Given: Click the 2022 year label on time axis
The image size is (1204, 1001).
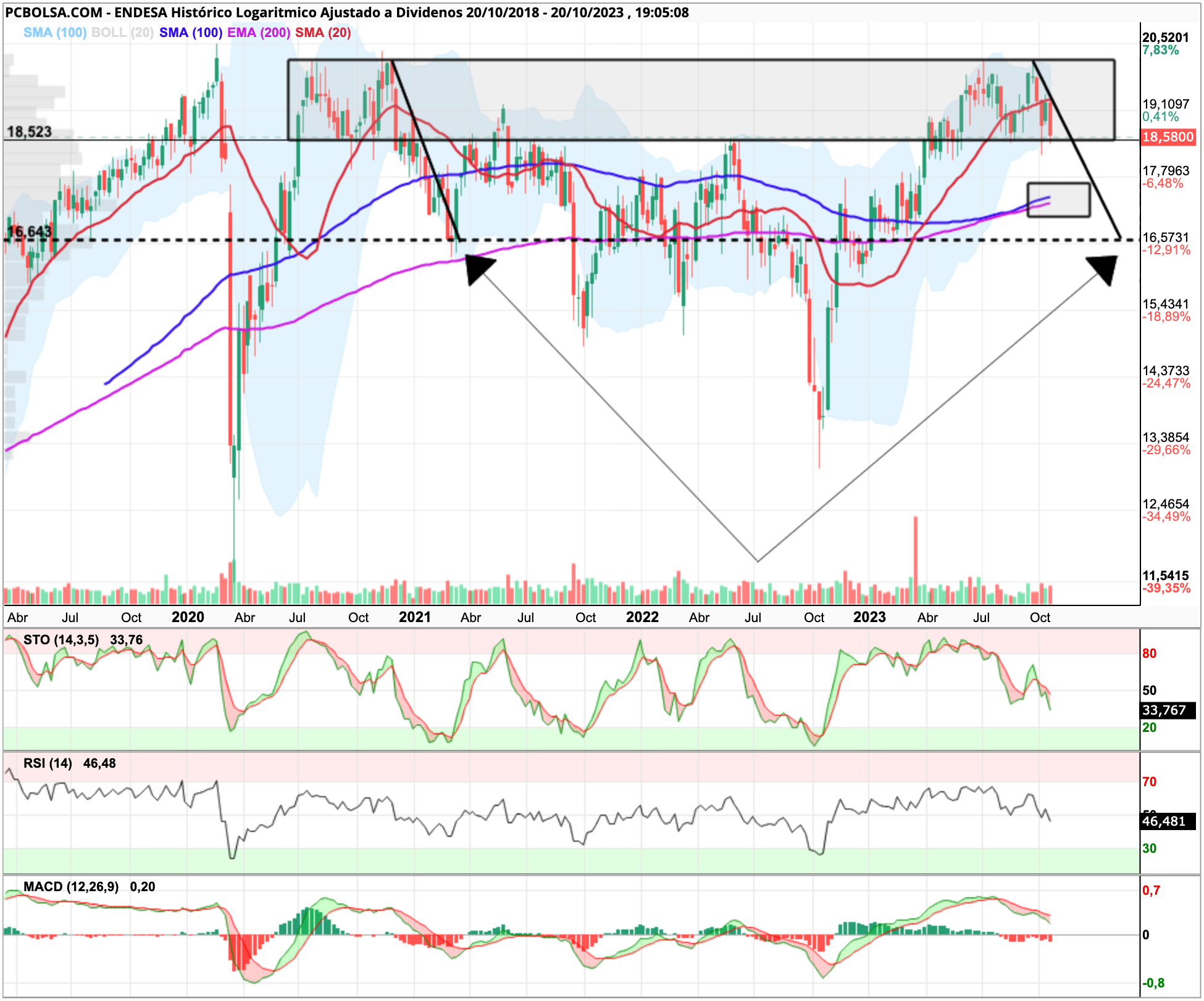Looking at the screenshot, I should click(x=642, y=617).
